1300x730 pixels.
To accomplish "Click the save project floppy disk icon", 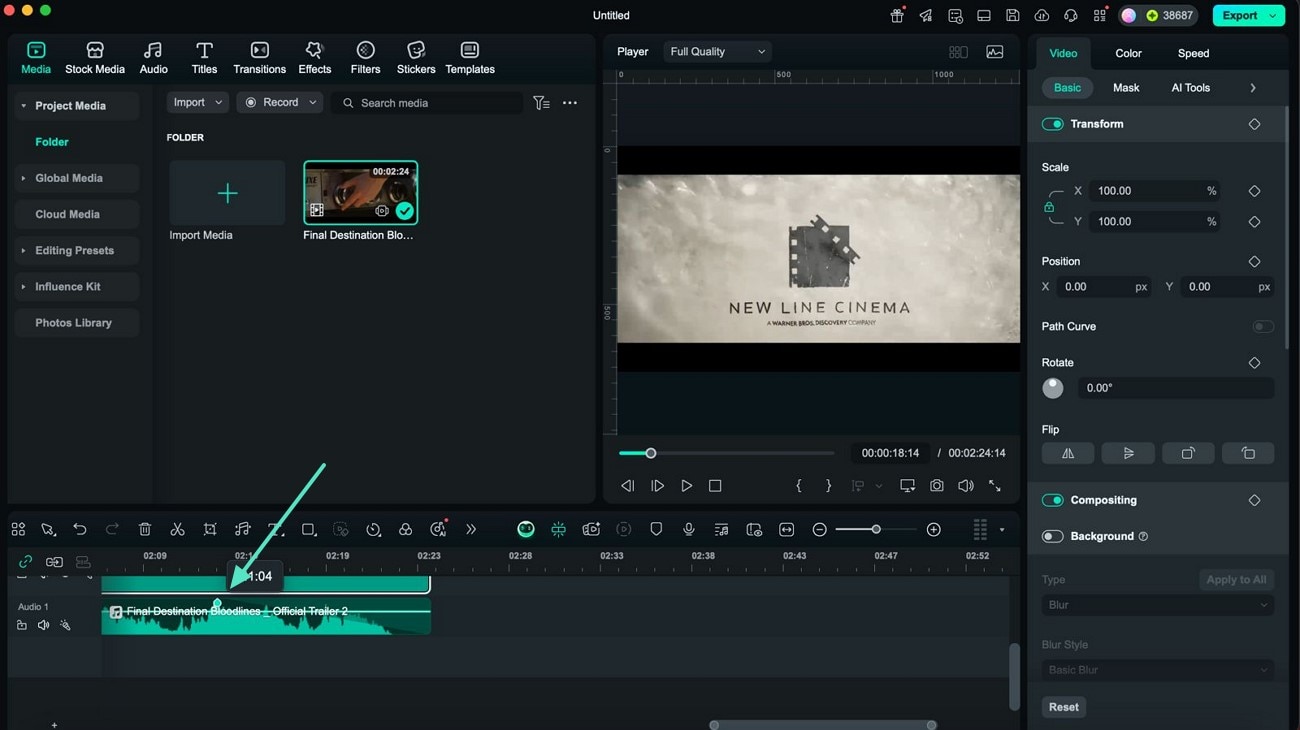I will point(1013,15).
